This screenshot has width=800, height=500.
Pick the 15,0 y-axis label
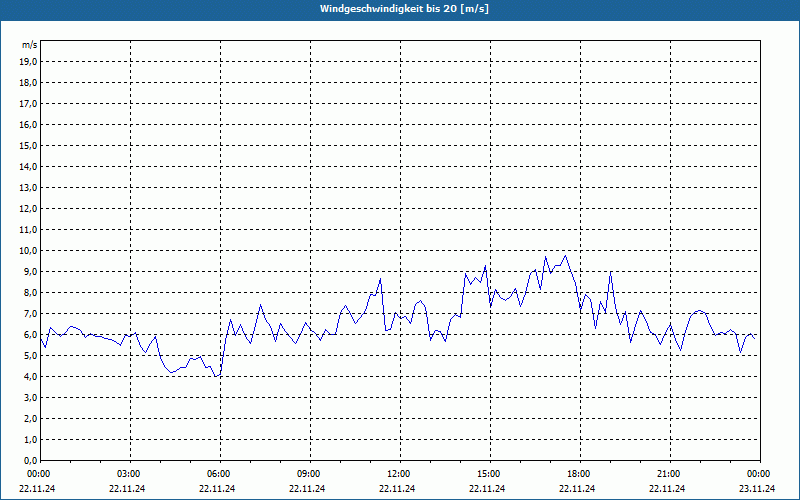pyautogui.click(x=28, y=145)
